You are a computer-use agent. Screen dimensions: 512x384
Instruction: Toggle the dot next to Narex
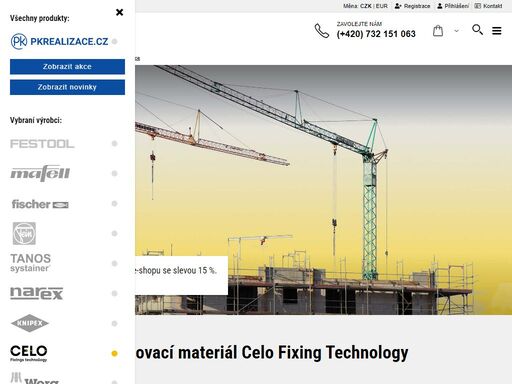coord(114,293)
